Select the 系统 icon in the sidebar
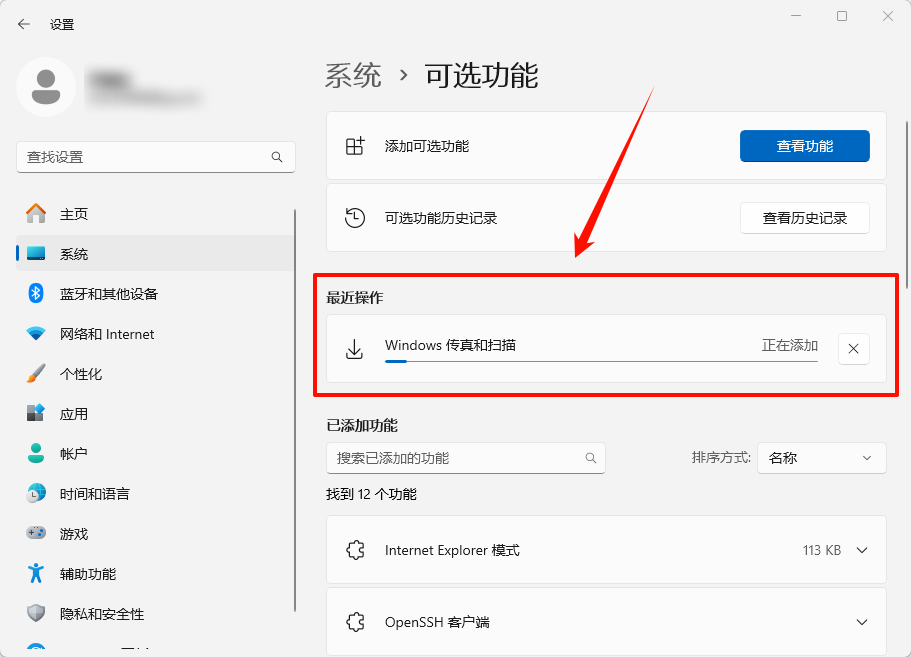 (x=36, y=253)
